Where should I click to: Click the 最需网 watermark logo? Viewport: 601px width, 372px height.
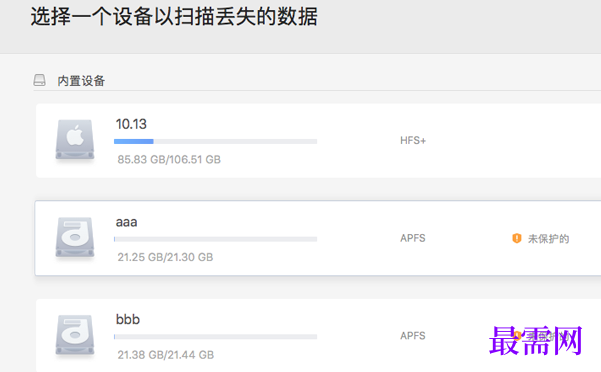pyautogui.click(x=535, y=340)
